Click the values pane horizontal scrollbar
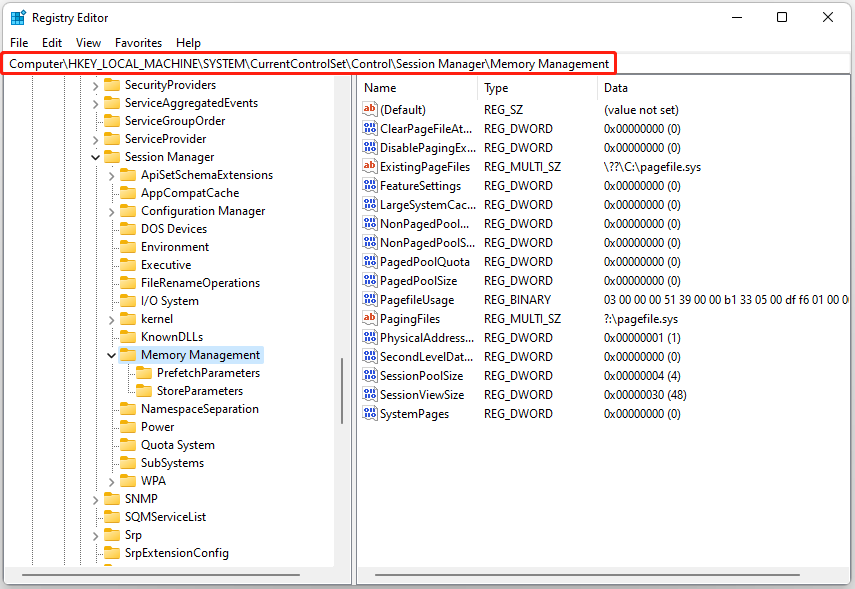The width and height of the screenshot is (855, 589). [x=587, y=574]
